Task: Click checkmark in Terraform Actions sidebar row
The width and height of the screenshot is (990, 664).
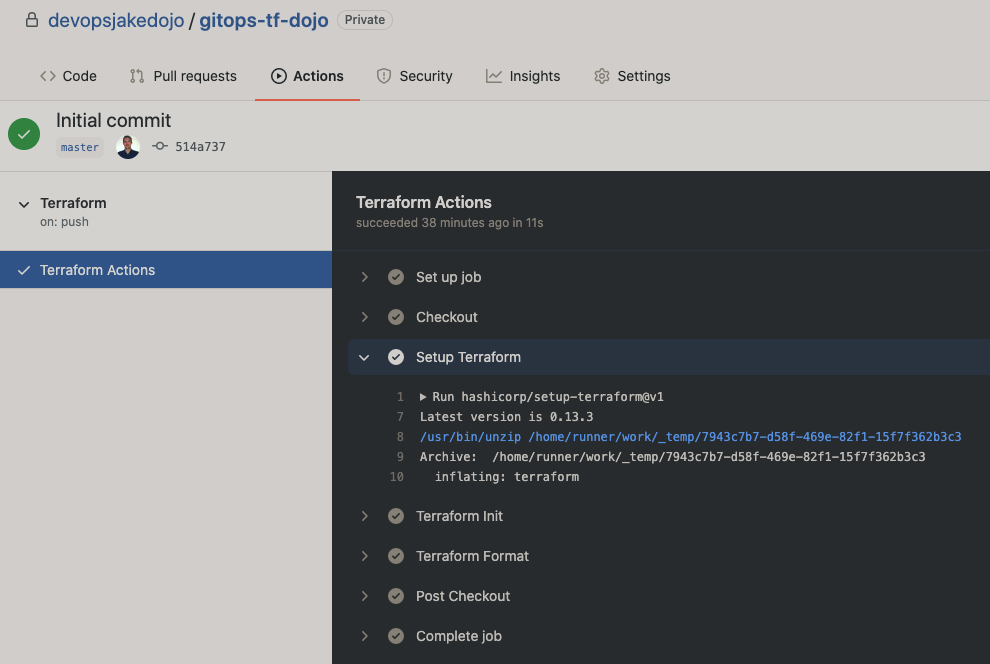Action: coord(24,270)
